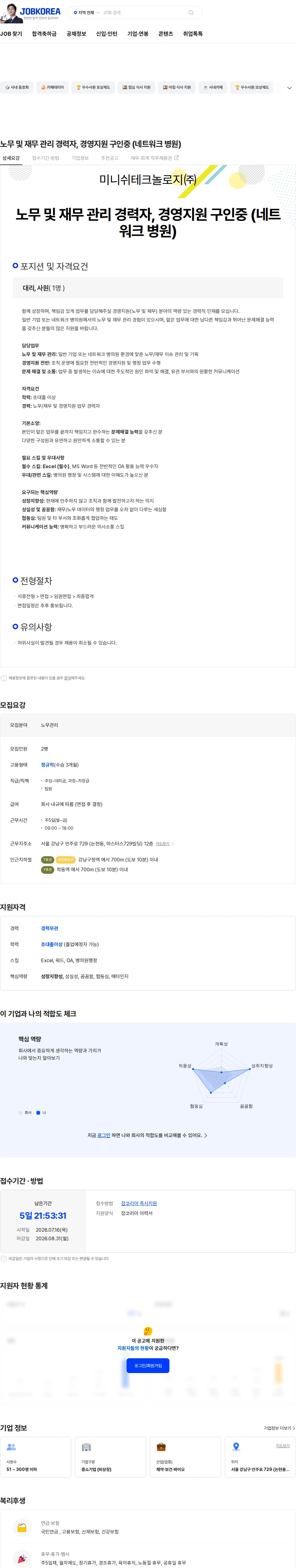Open the 지도보기 link beside 근무지주소
This screenshot has height=1568, width=296.
[164, 844]
